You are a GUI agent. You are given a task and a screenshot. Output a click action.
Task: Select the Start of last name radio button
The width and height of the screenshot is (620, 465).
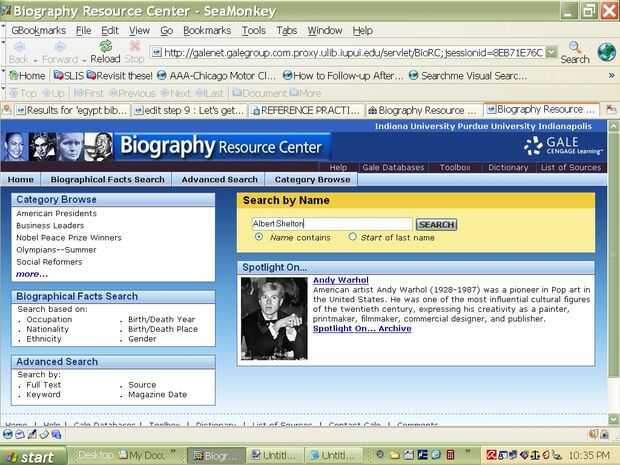pos(352,236)
